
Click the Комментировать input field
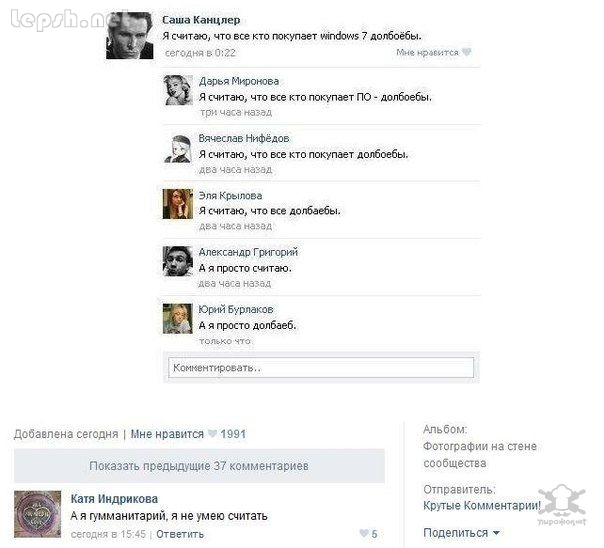(x=321, y=368)
